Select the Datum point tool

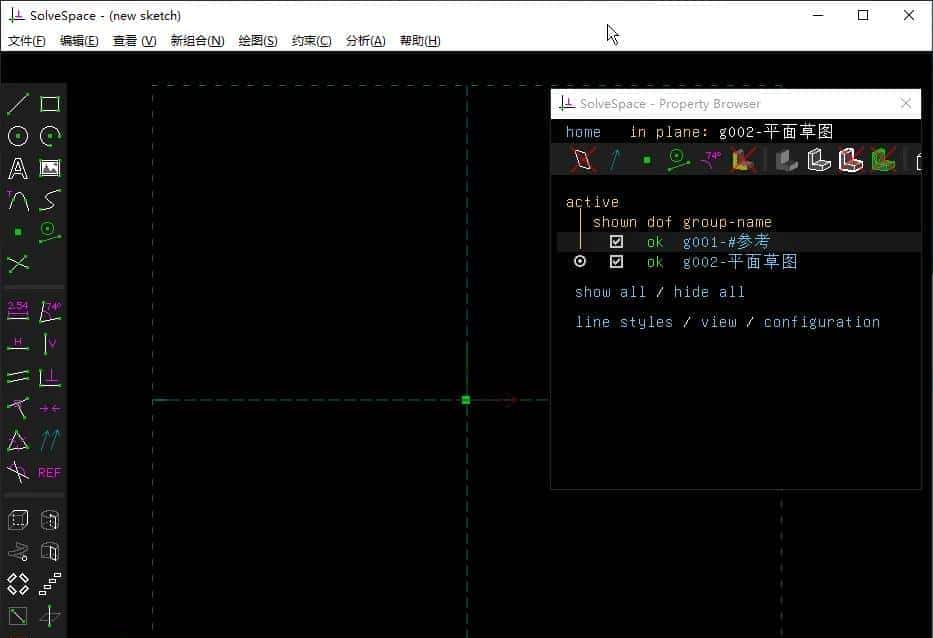point(17,231)
